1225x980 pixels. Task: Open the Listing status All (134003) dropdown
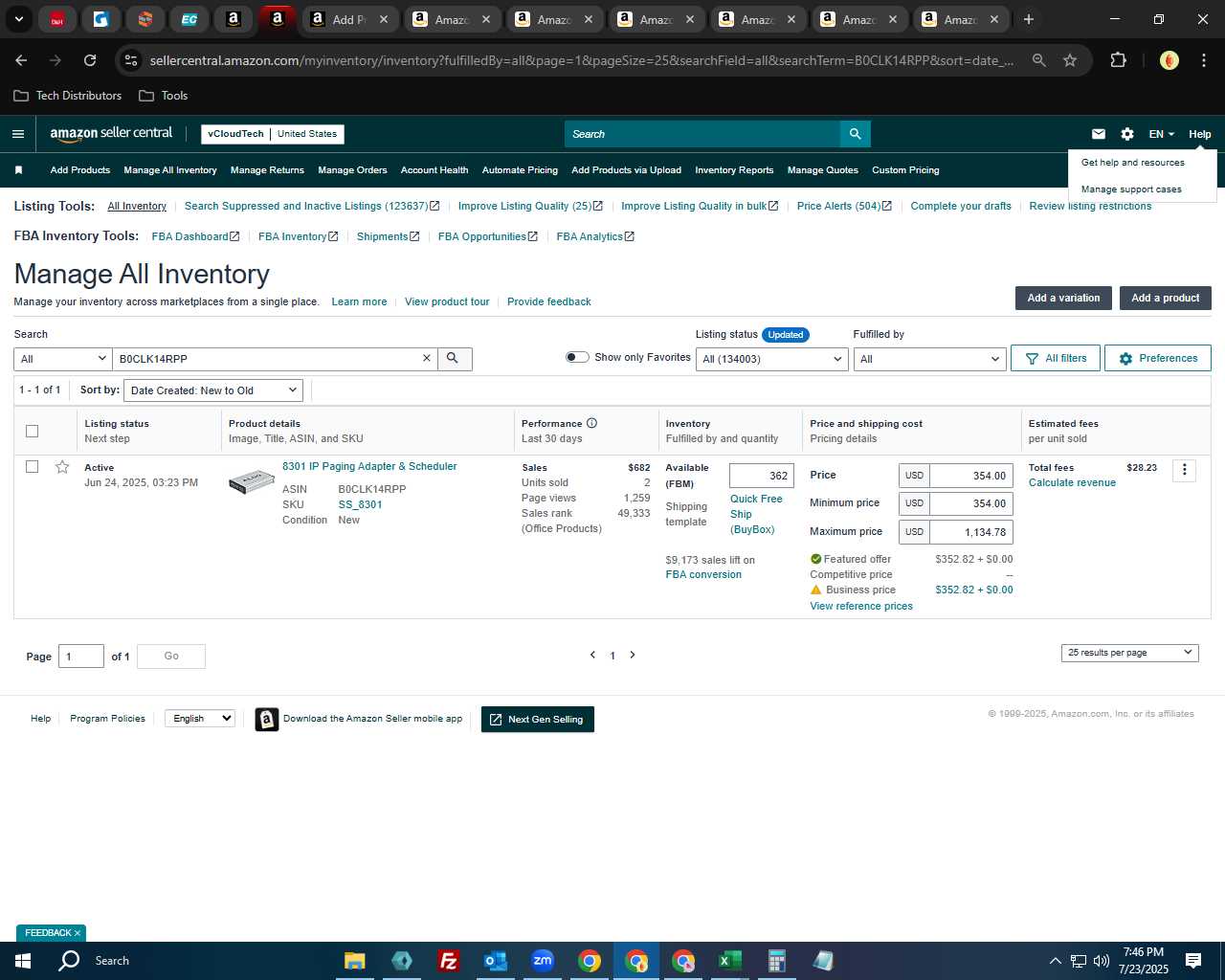click(x=772, y=359)
